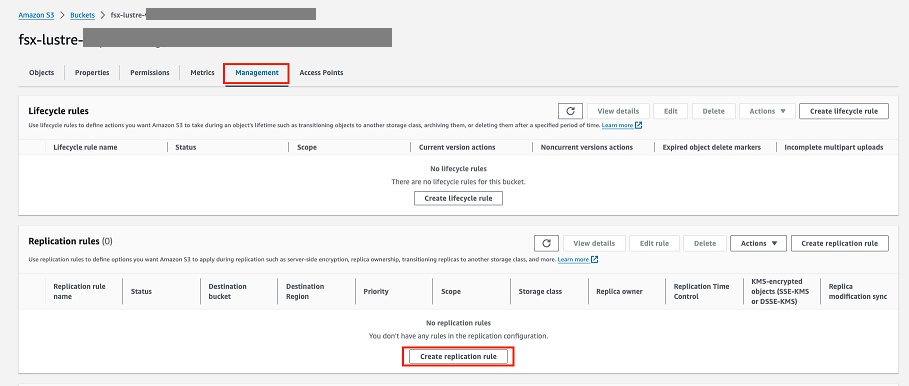Switch to the Objects tab
909x386 pixels.
pyautogui.click(x=41, y=72)
